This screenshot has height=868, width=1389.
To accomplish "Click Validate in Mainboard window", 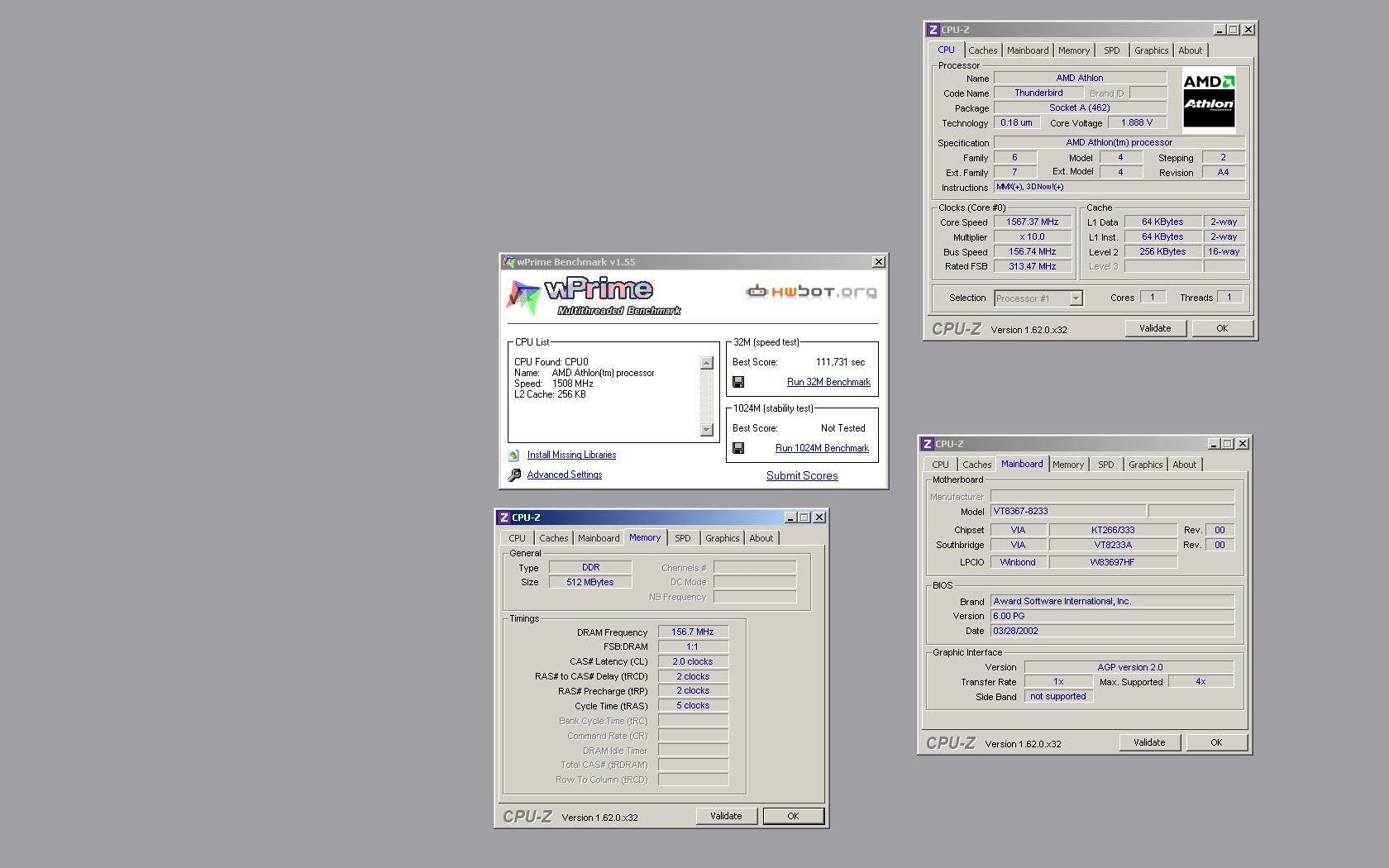I will [1149, 742].
